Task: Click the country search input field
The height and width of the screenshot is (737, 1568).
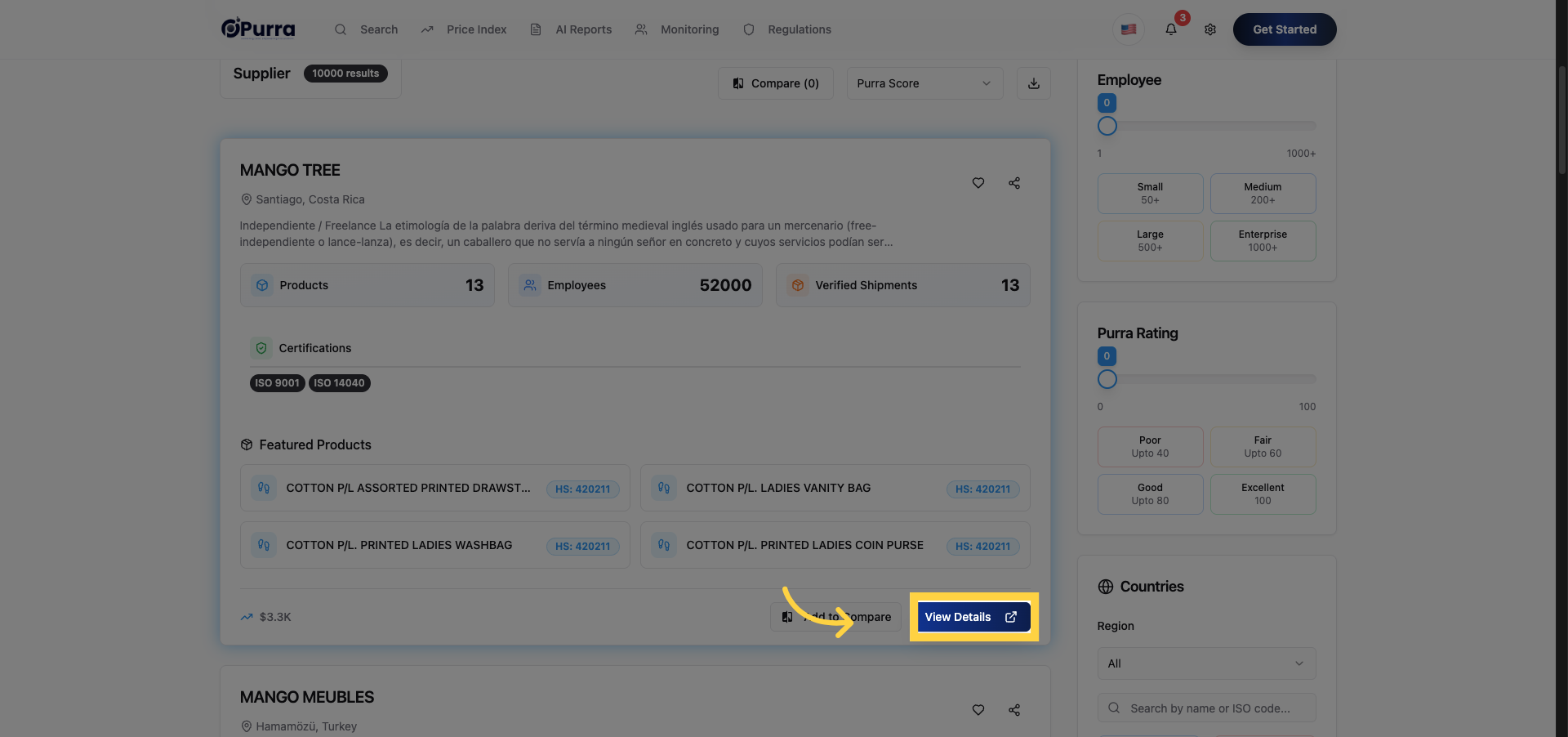Action: click(x=1207, y=708)
